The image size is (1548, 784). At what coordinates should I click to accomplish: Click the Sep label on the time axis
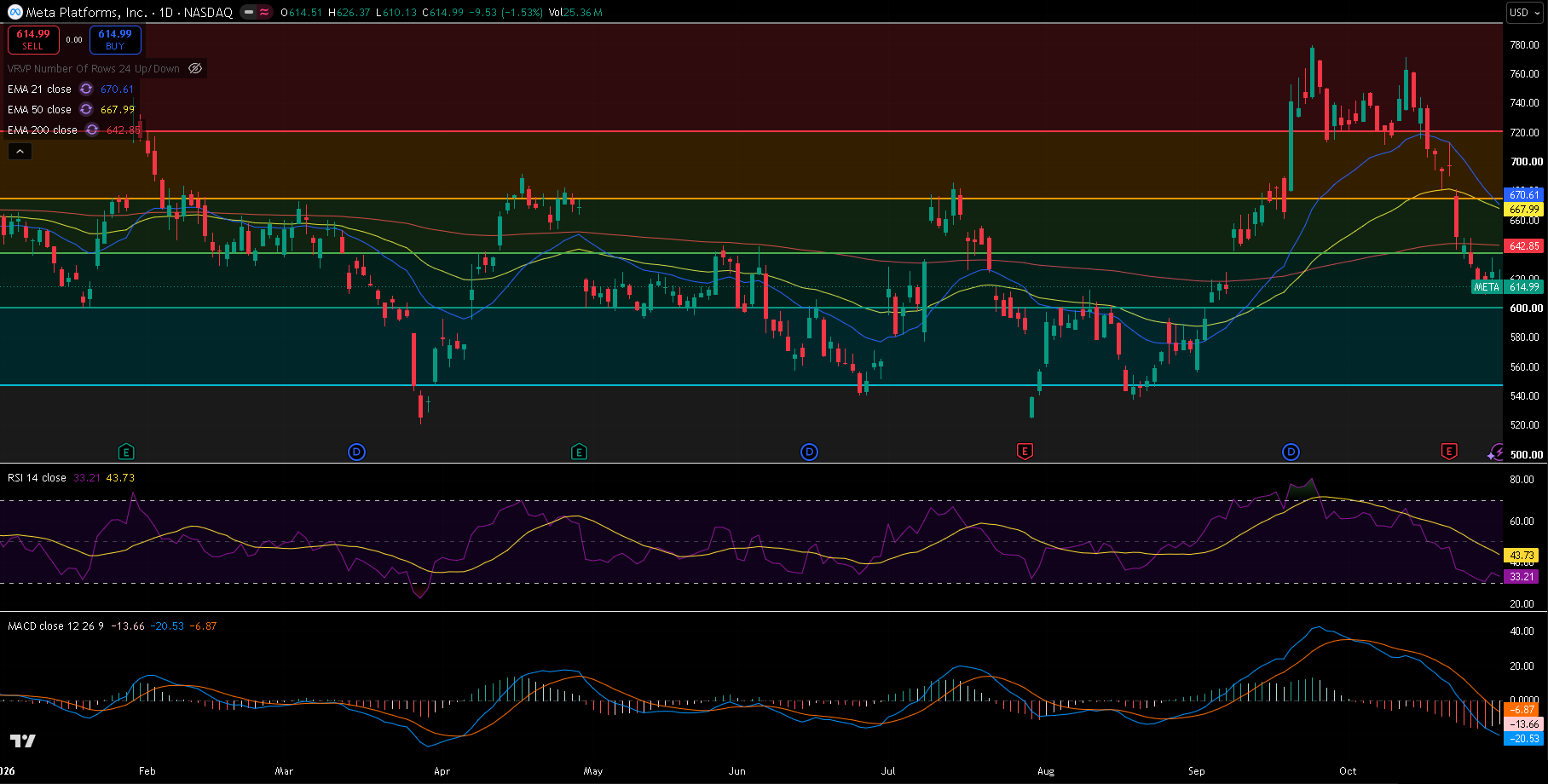pos(1196,770)
